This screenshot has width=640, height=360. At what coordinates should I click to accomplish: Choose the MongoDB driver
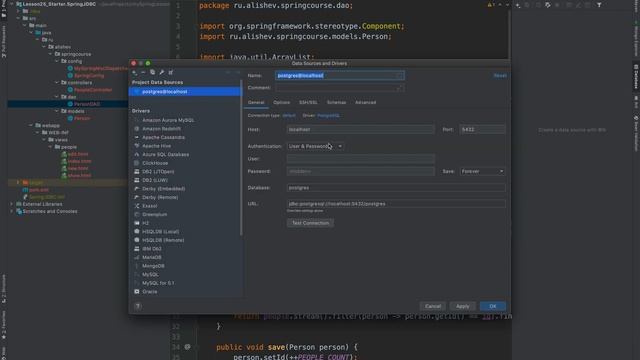tap(153, 266)
